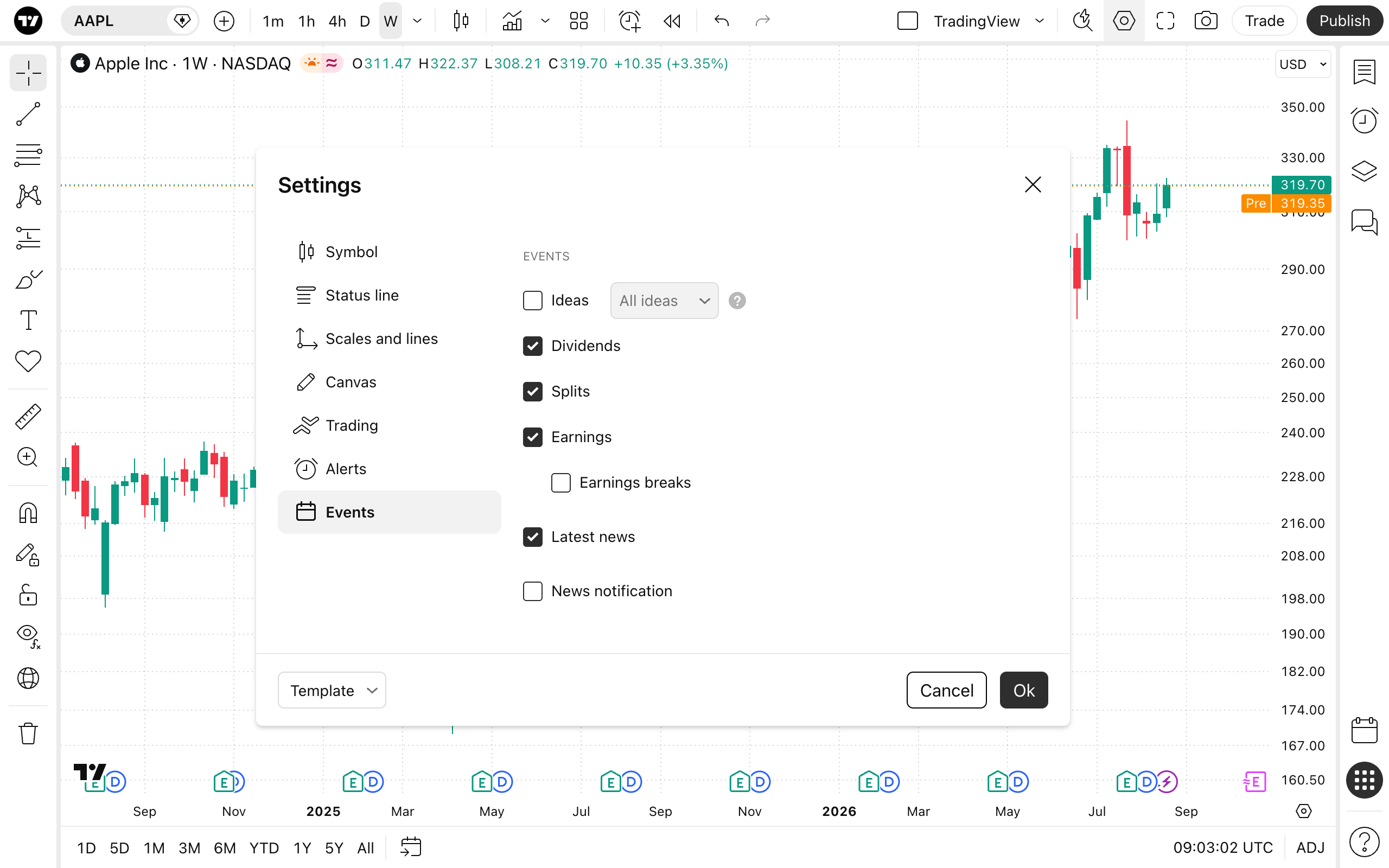Open the USD currency dropdown
This screenshot has width=1389, height=868.
click(1303, 65)
